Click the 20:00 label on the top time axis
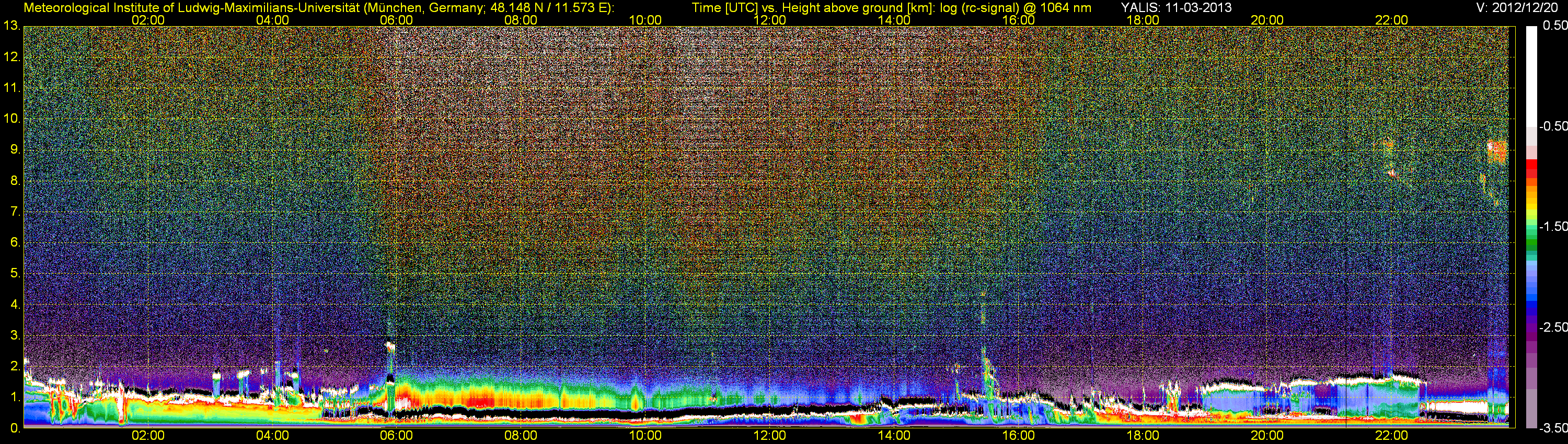This screenshot has height=444, width=1568. (x=1267, y=20)
